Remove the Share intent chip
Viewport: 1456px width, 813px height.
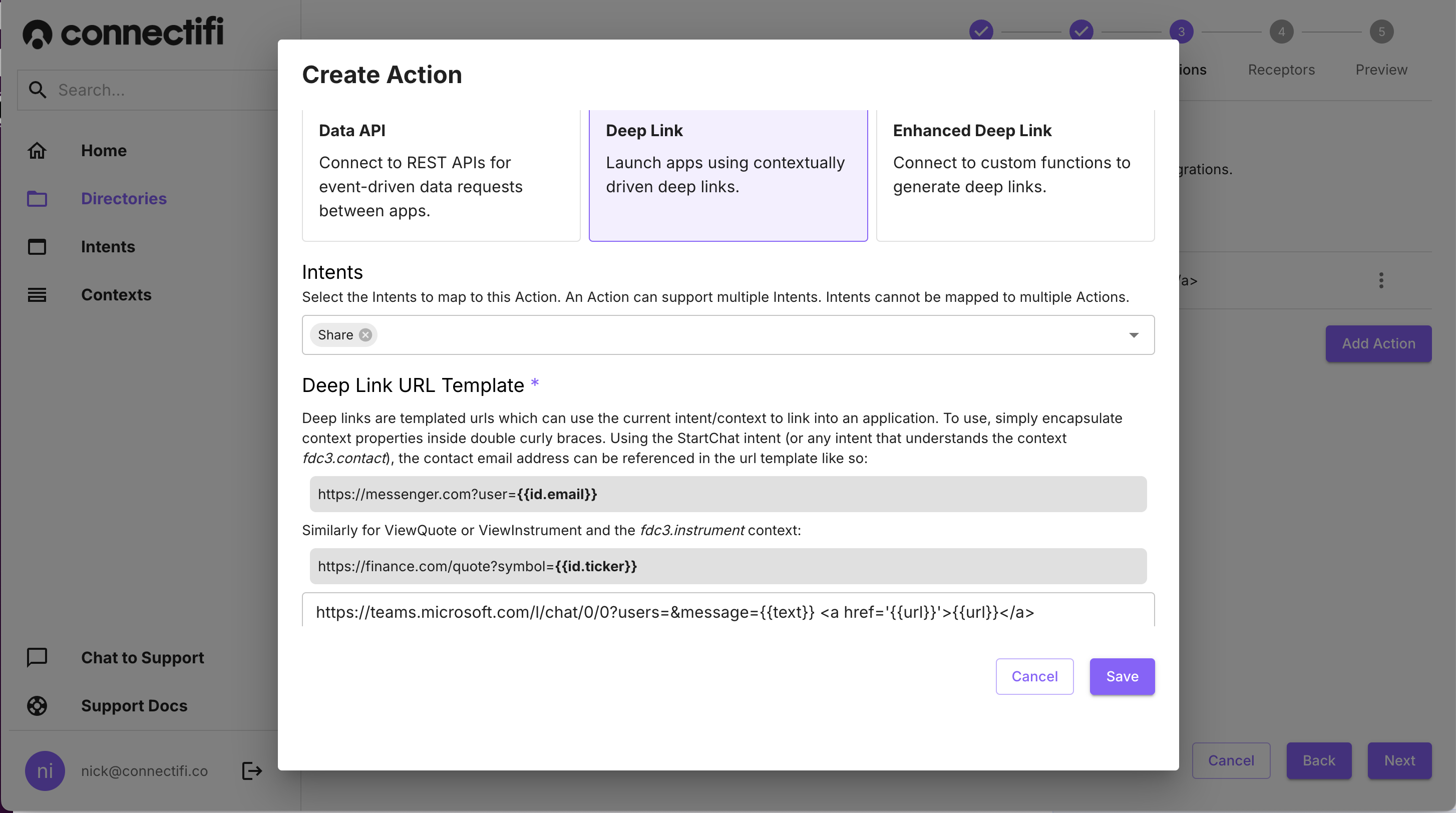click(366, 335)
